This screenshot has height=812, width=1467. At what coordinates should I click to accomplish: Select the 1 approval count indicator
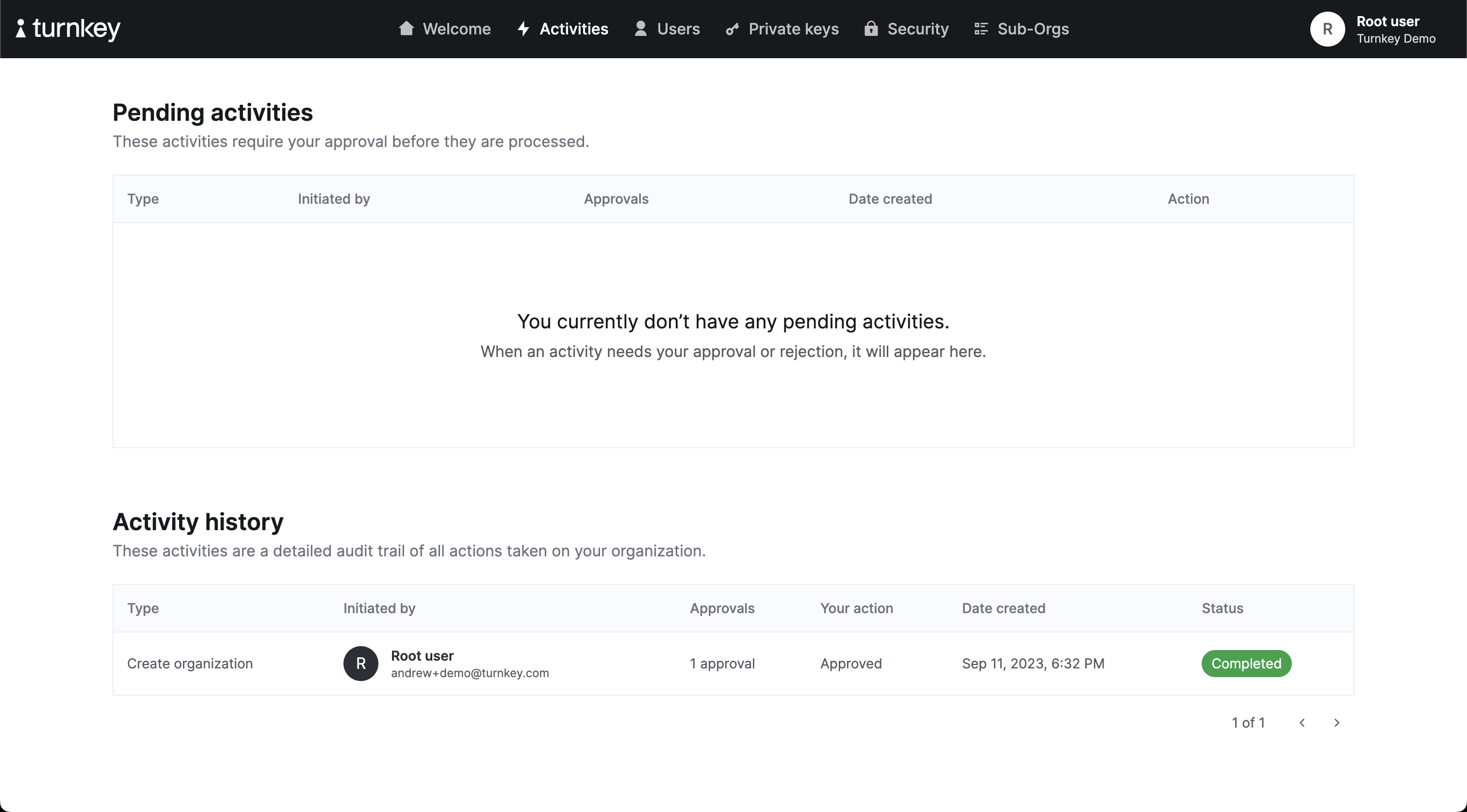click(x=722, y=663)
